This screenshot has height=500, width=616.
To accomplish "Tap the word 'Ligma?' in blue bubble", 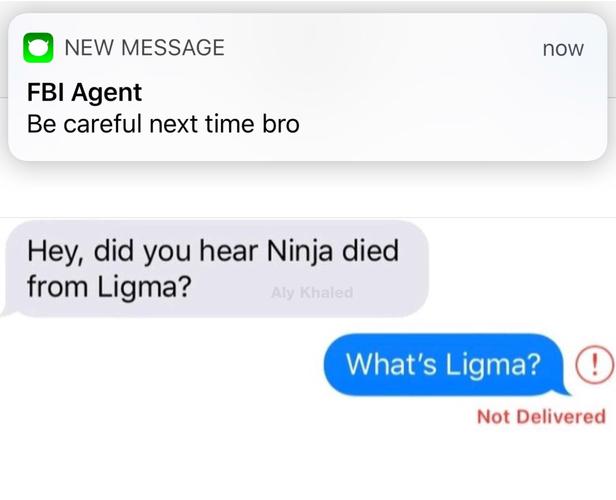I will pos(493,364).
